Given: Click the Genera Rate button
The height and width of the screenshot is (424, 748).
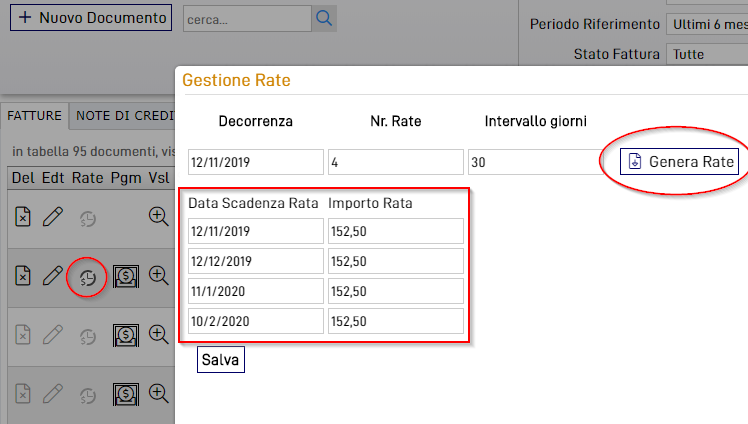Looking at the screenshot, I should pyautogui.click(x=679, y=162).
